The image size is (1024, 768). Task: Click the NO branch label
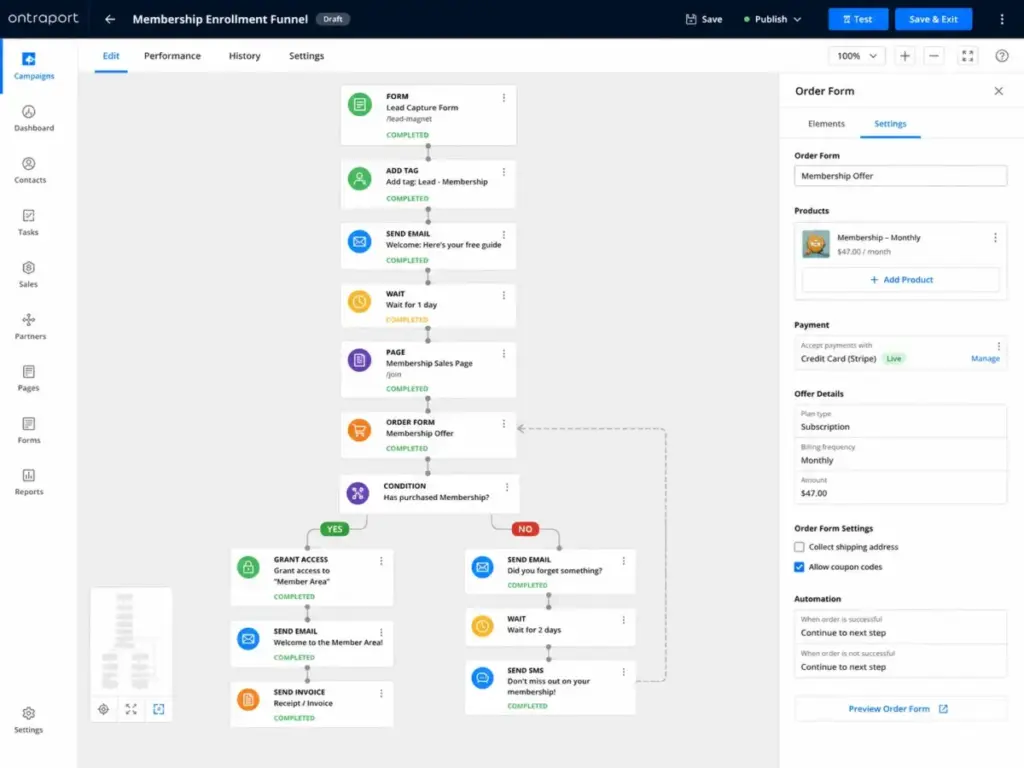525,530
